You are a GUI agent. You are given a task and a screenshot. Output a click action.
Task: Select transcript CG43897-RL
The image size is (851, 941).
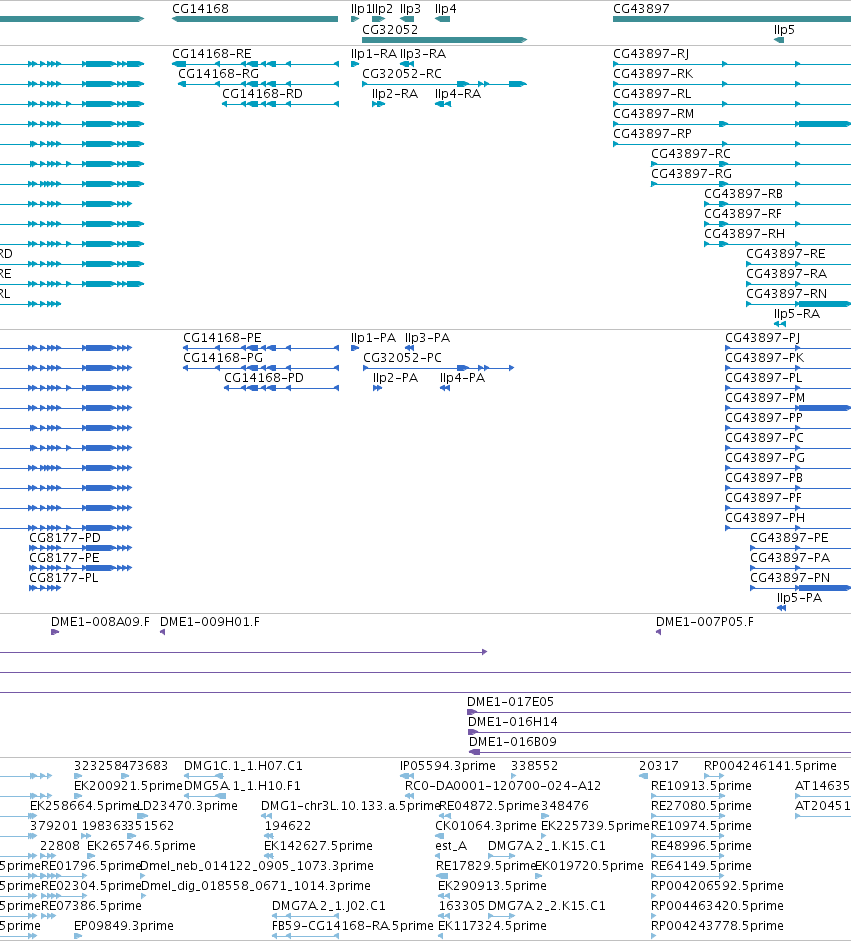[652, 94]
